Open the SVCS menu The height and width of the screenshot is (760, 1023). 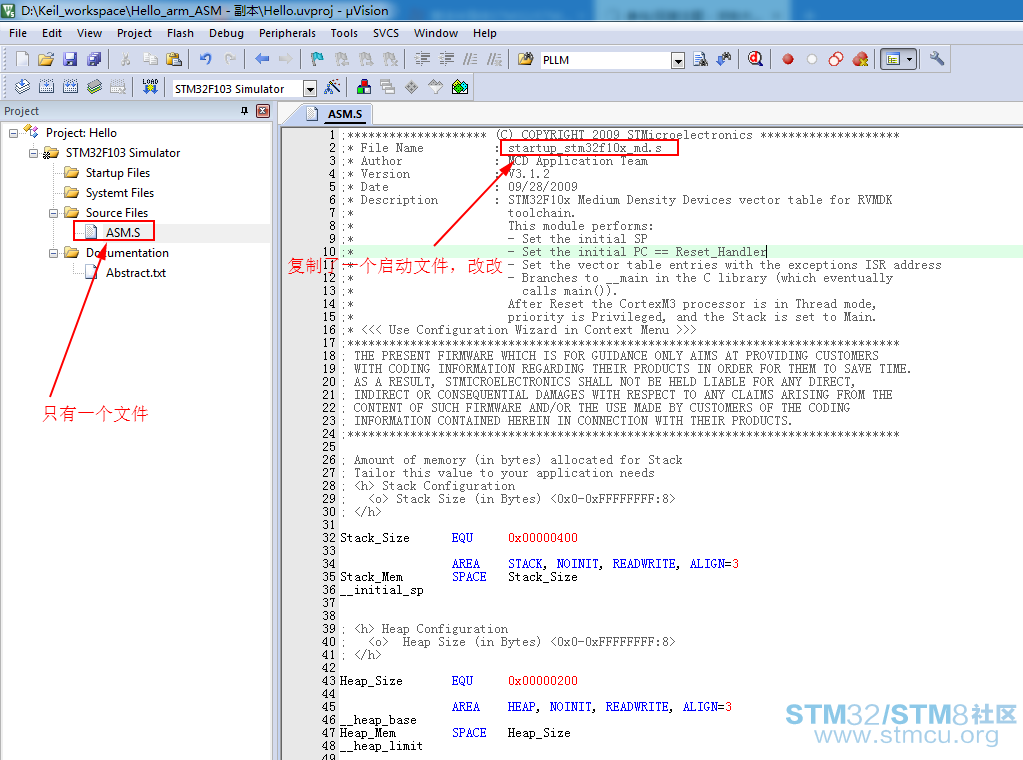coord(386,33)
